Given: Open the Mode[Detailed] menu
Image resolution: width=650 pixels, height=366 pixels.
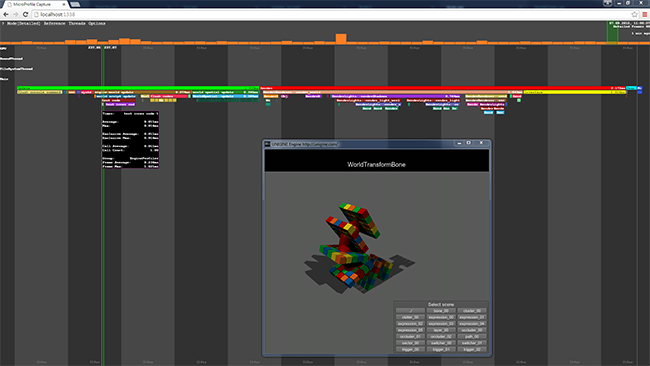Looking at the screenshot, I should [24, 24].
